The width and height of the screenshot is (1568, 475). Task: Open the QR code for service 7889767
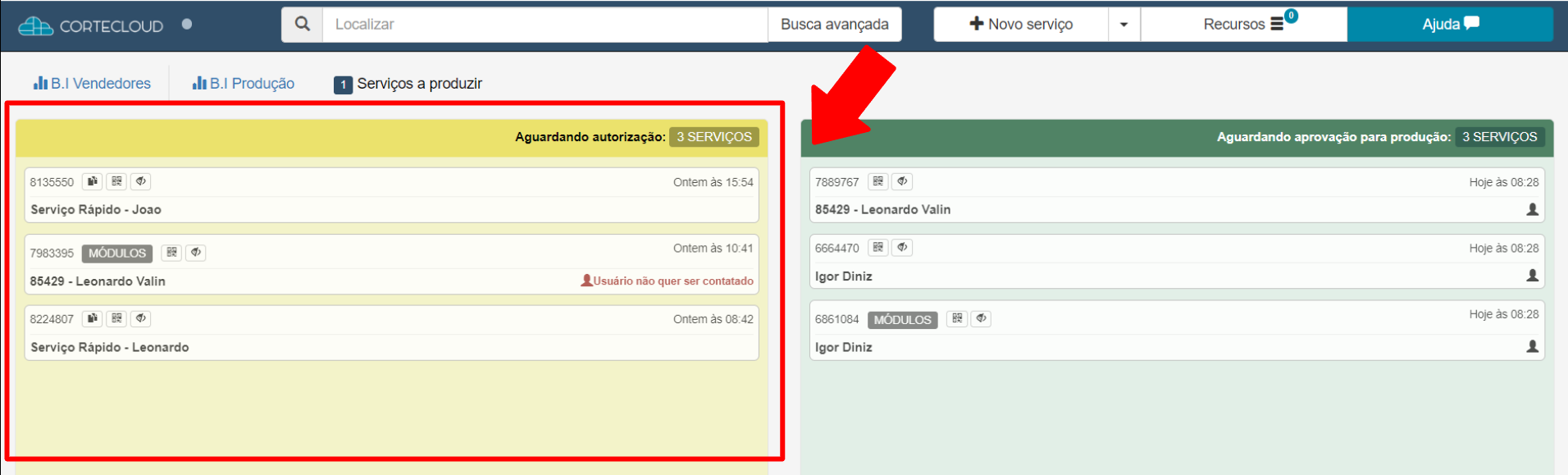click(878, 181)
